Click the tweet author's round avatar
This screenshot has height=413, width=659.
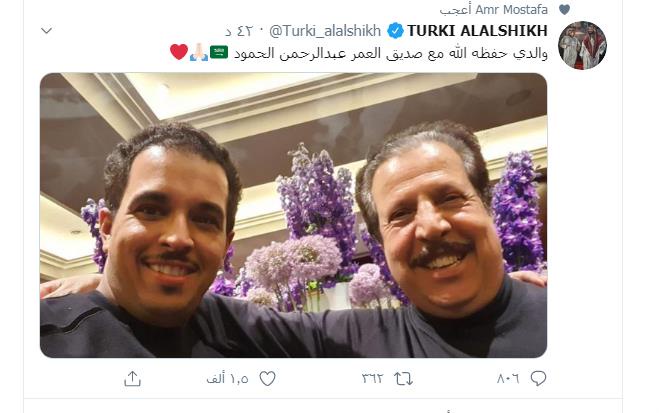coord(583,45)
